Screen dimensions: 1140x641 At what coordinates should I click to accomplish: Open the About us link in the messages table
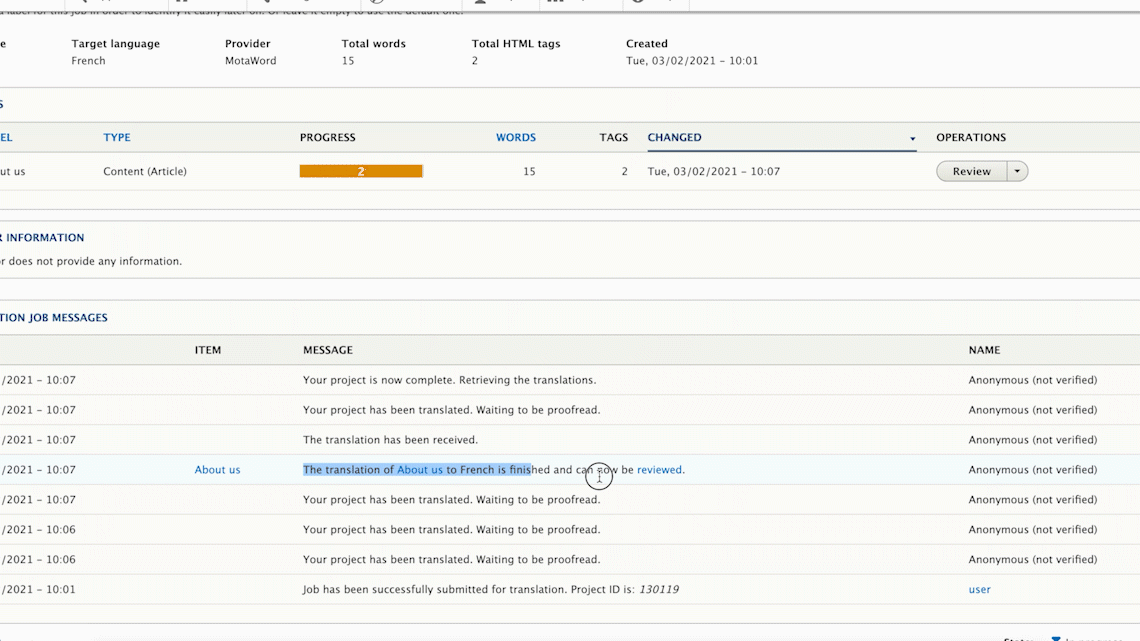click(217, 469)
